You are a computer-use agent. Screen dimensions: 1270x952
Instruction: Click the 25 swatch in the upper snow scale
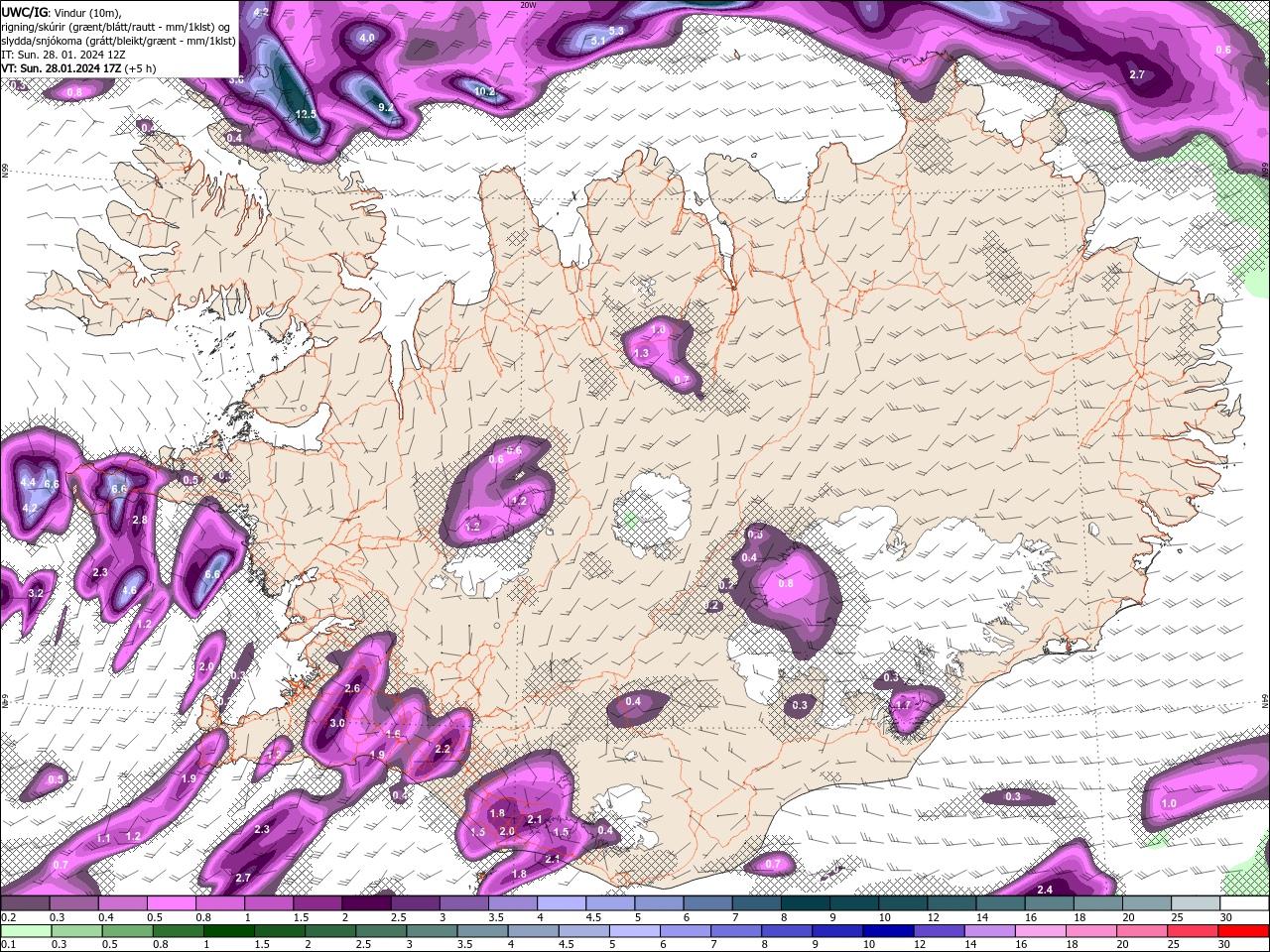1197,903
